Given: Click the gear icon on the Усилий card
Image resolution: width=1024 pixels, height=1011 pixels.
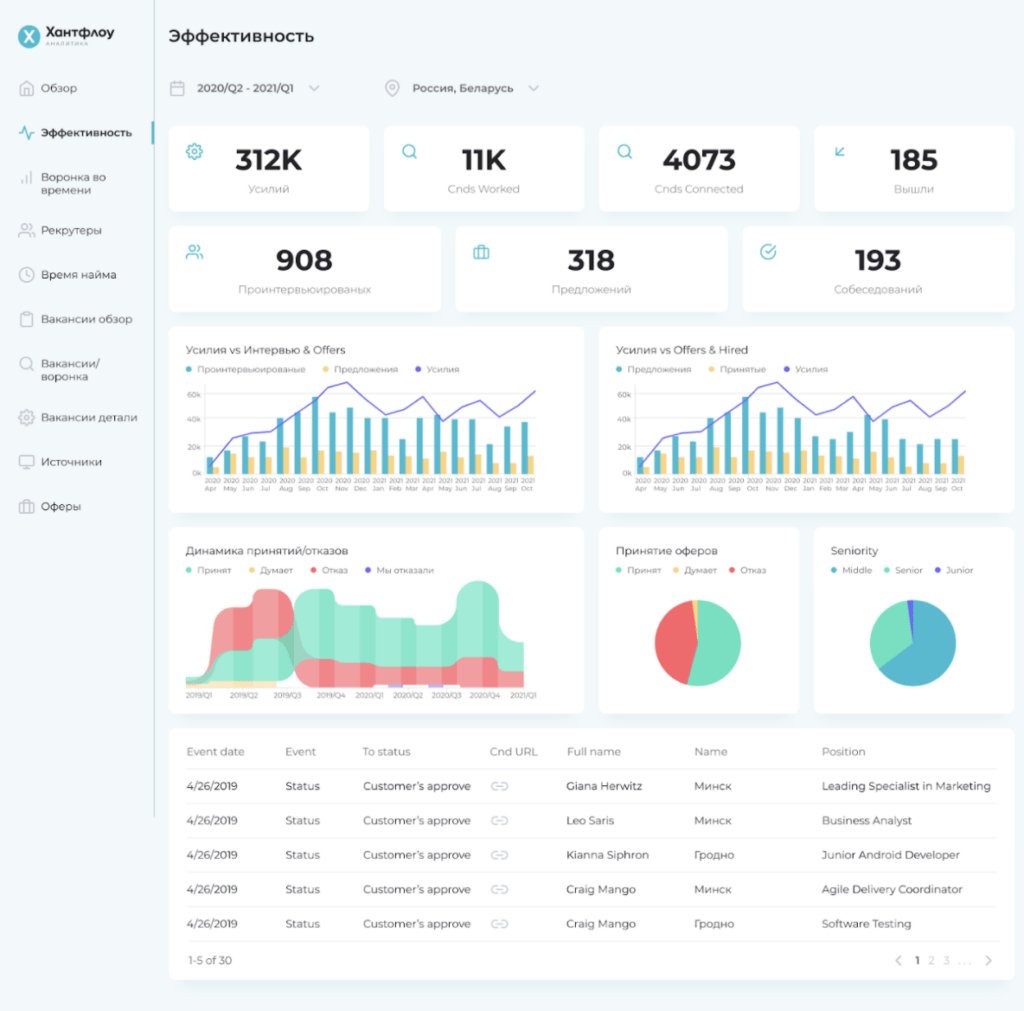Looking at the screenshot, I should [194, 152].
